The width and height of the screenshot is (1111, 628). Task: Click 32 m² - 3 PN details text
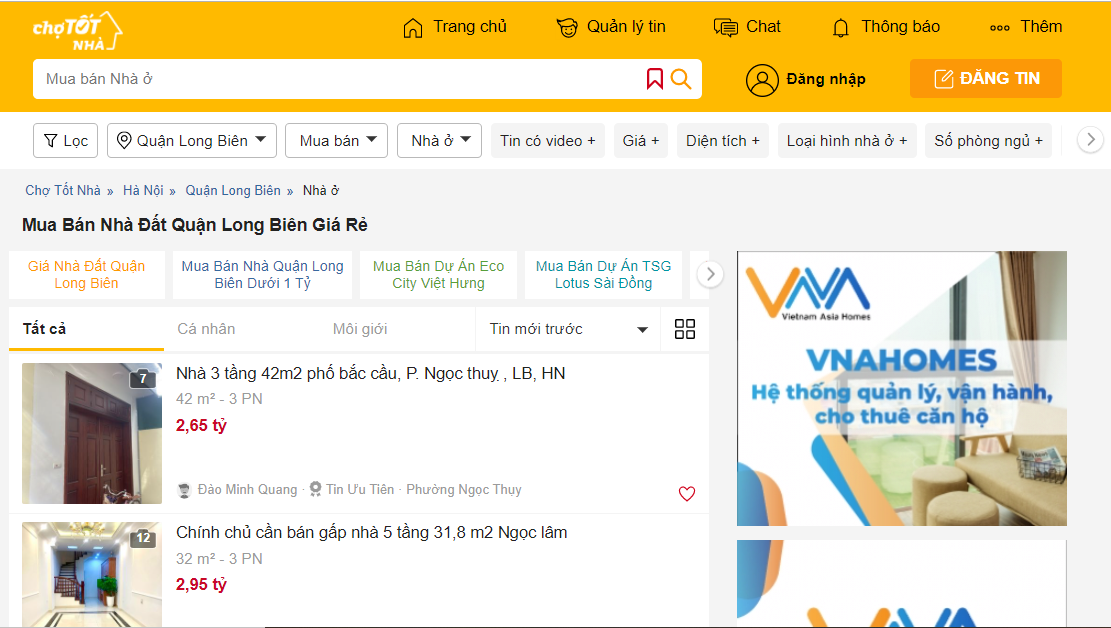tap(219, 559)
